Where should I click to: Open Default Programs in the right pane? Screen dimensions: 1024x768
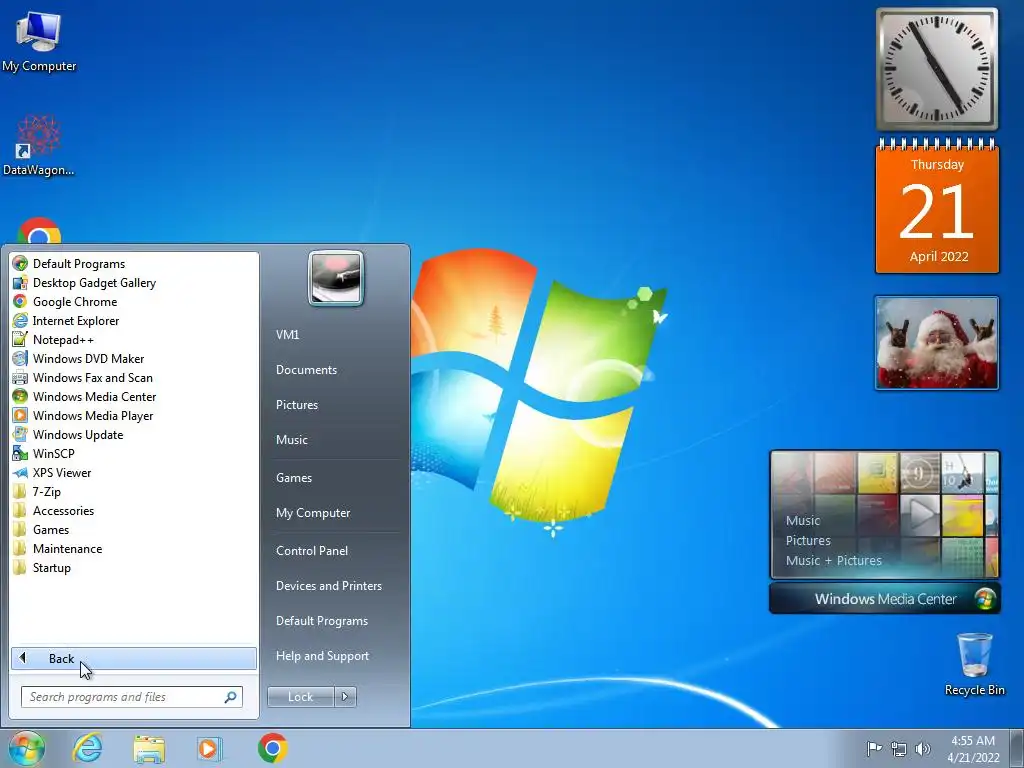click(x=322, y=621)
